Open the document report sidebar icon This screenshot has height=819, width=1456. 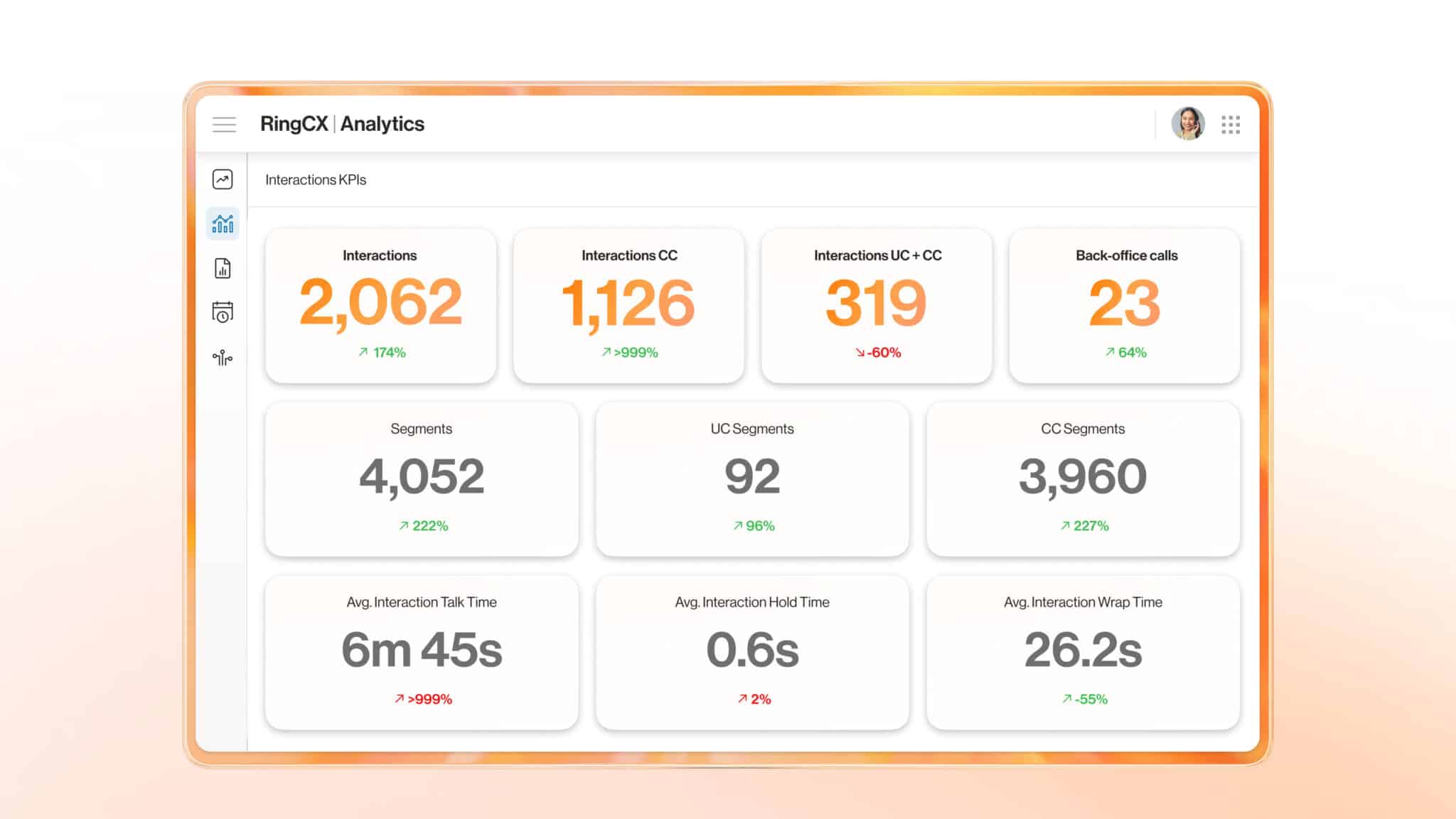coord(223,269)
